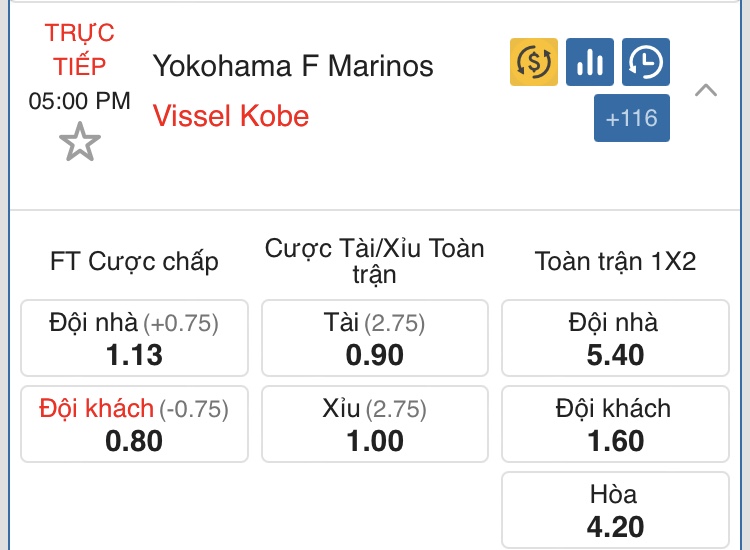750x550 pixels.
Task: Open the +116 more markets button
Action: coord(632,118)
